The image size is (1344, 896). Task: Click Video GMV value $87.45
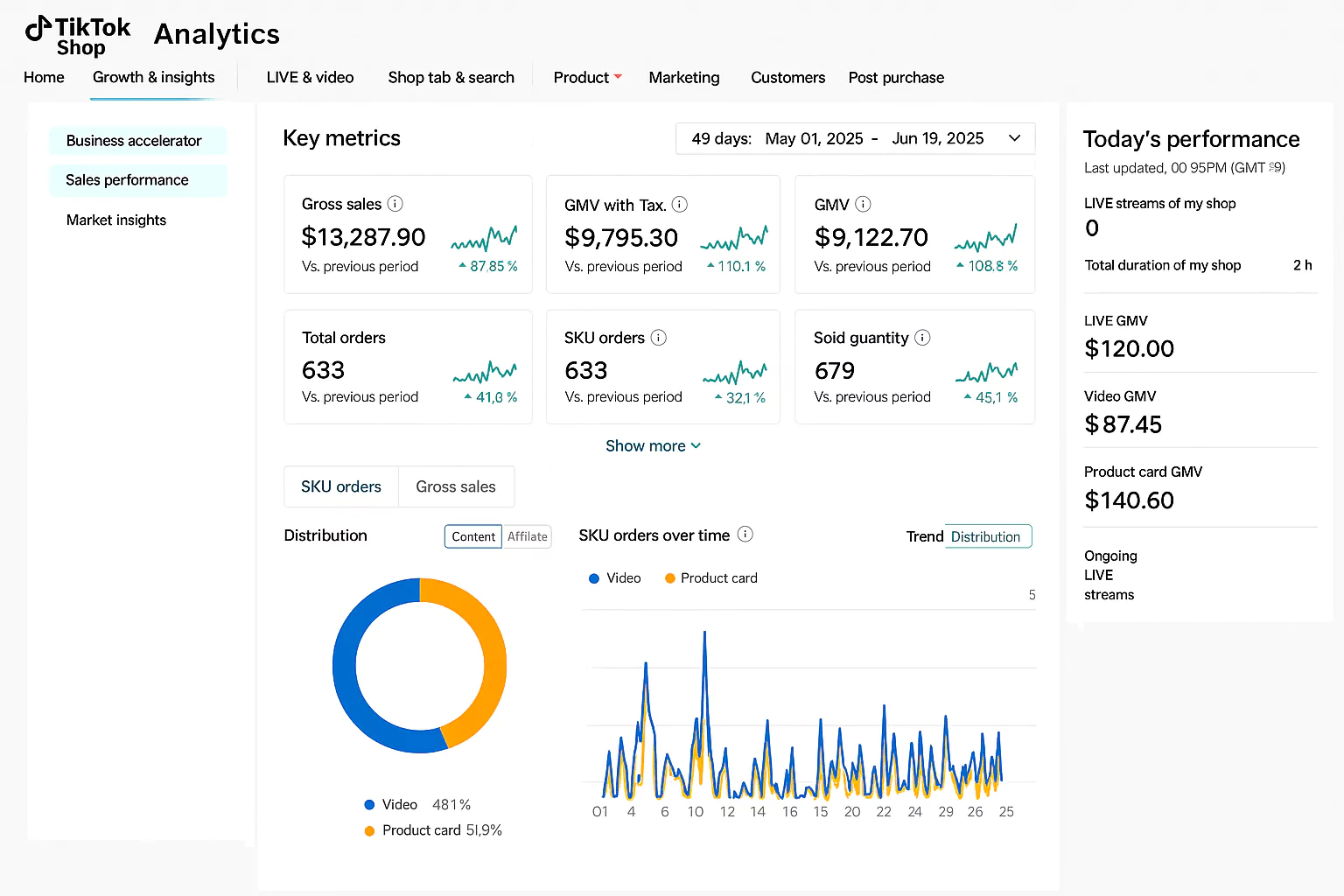point(1123,424)
